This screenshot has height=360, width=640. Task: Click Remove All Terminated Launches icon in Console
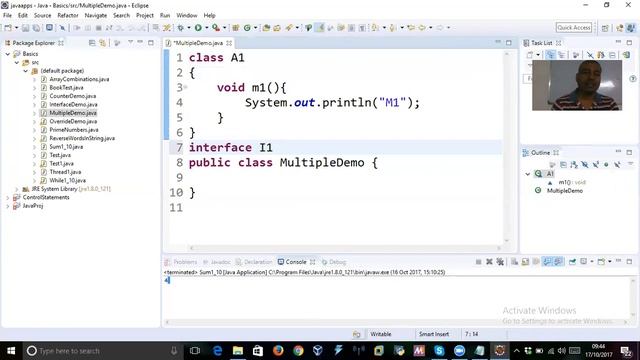(x=500, y=262)
